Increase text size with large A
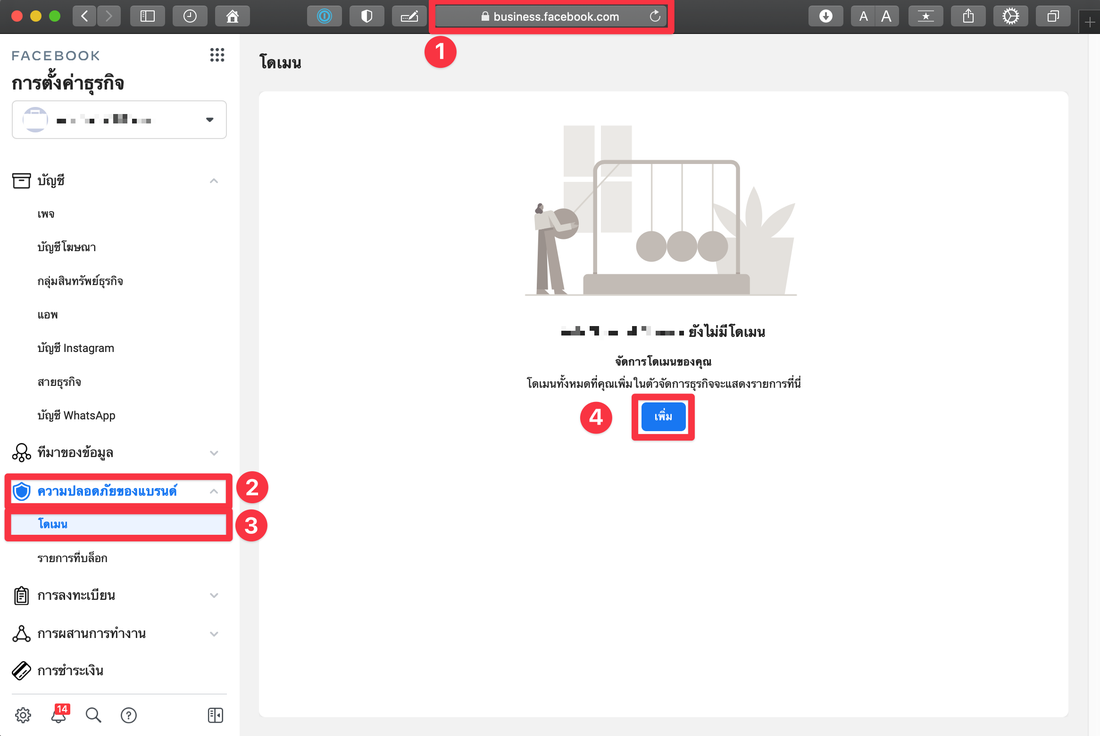The image size is (1100, 736). click(x=887, y=16)
